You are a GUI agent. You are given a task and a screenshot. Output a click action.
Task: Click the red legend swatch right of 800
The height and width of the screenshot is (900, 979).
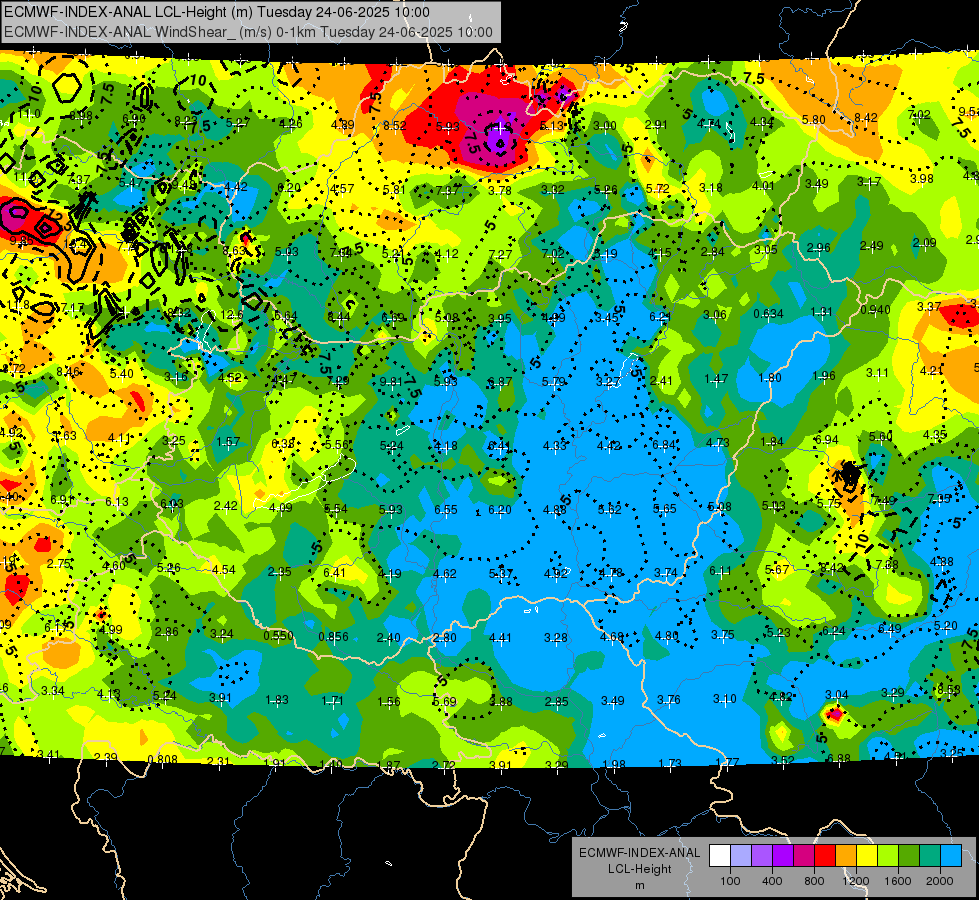pyautogui.click(x=825, y=856)
